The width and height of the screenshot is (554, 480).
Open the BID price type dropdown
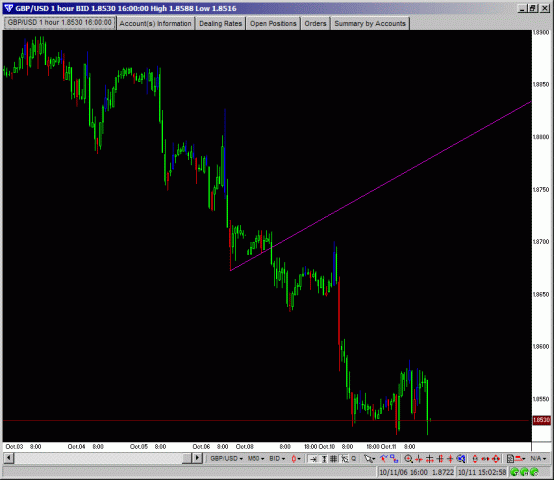pos(277,458)
